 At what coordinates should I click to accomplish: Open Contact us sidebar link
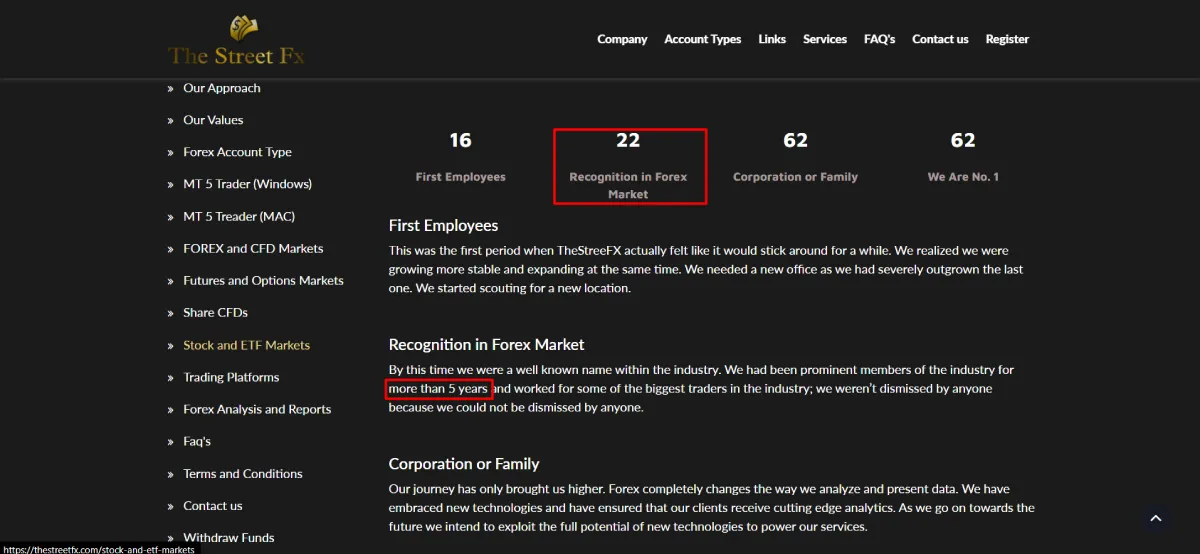pyautogui.click(x=213, y=505)
